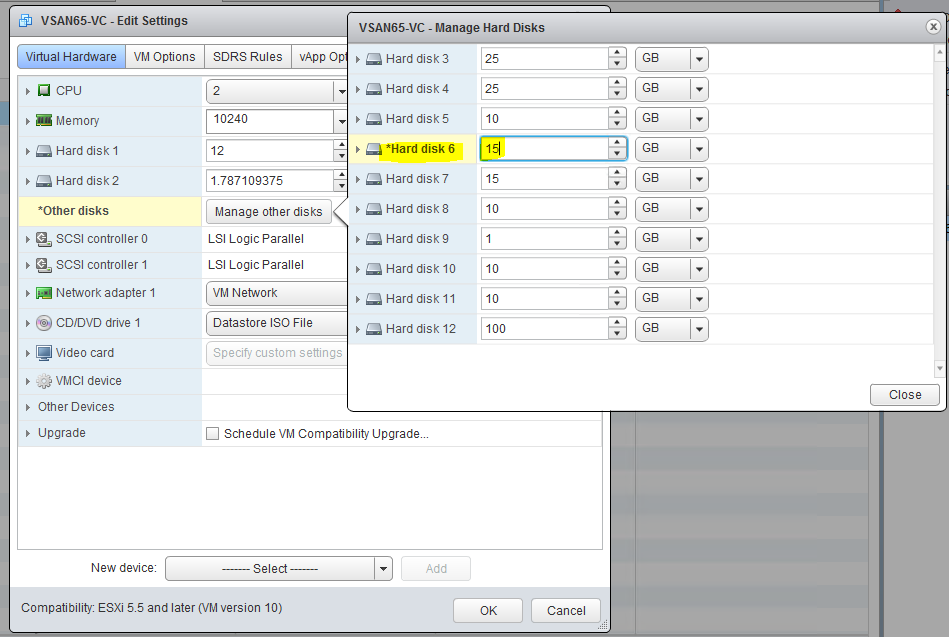Click the Video card monitor icon
The height and width of the screenshot is (637, 949).
tap(44, 353)
